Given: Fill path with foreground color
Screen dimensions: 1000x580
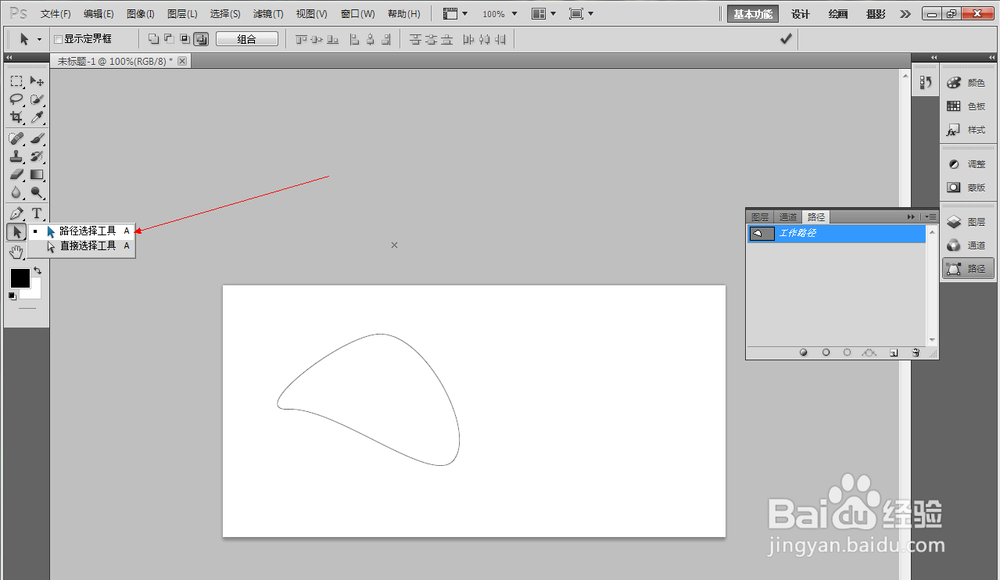Looking at the screenshot, I should (804, 352).
